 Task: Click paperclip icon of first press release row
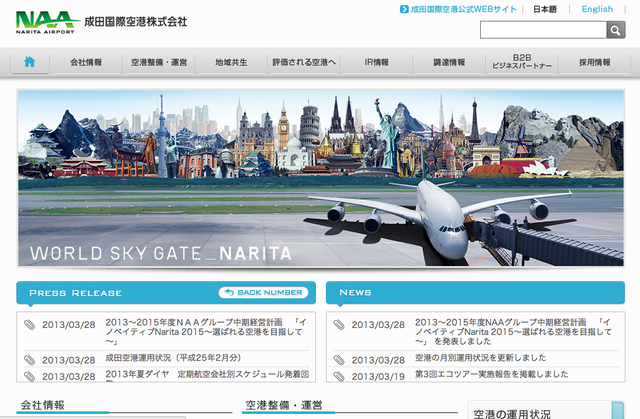pyautogui.click(x=29, y=325)
